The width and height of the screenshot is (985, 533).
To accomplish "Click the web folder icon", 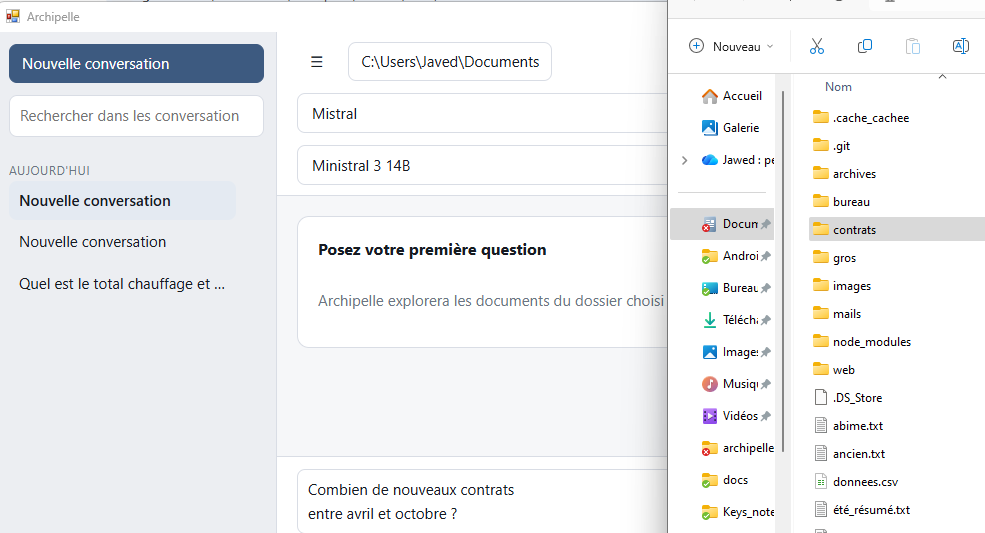I will point(820,369).
